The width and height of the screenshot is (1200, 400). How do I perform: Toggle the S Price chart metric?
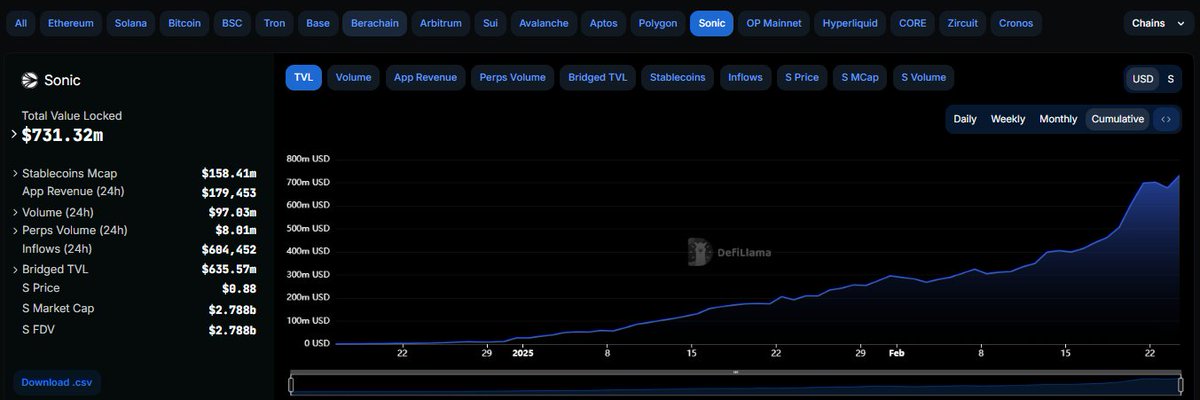point(802,77)
